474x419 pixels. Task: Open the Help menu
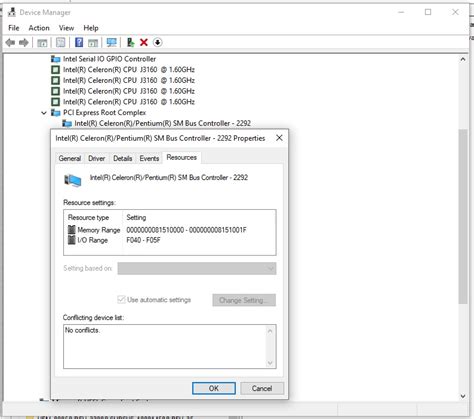click(x=91, y=28)
